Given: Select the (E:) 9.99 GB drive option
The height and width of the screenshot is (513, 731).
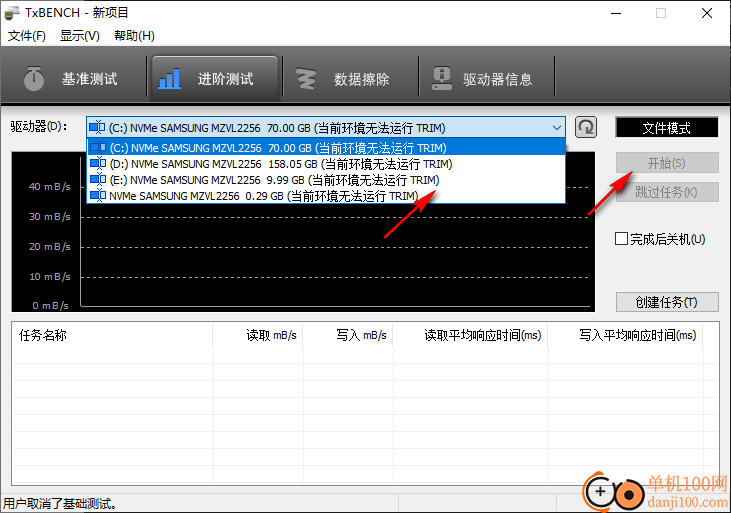Looking at the screenshot, I should (326, 180).
